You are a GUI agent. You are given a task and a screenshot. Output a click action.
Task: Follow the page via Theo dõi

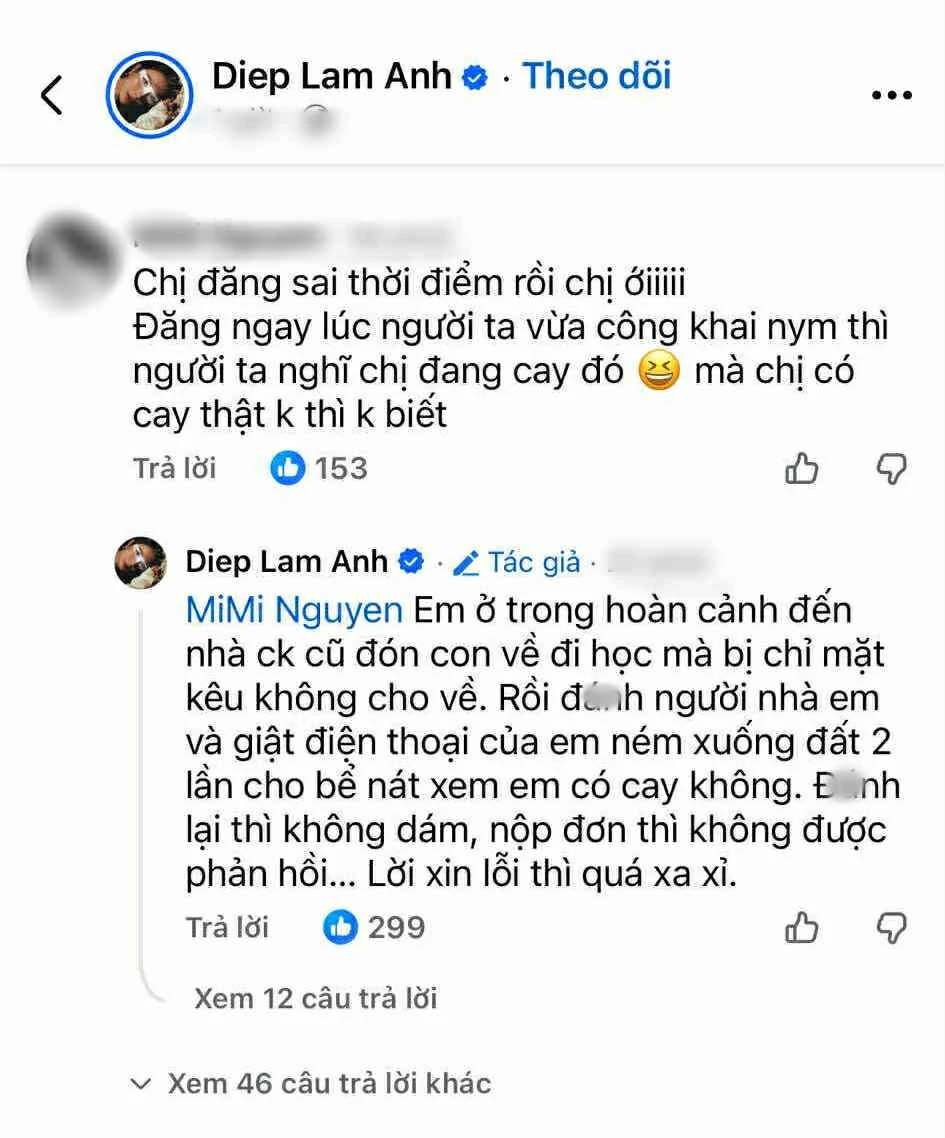(597, 76)
